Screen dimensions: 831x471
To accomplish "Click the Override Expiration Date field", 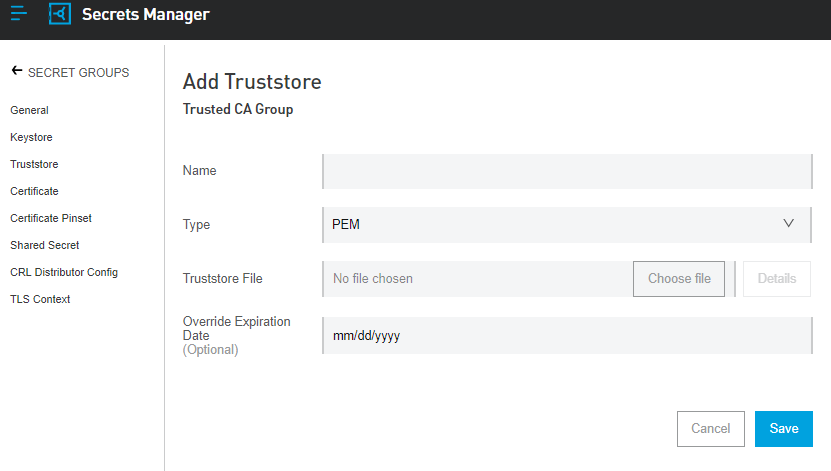I will point(566,336).
